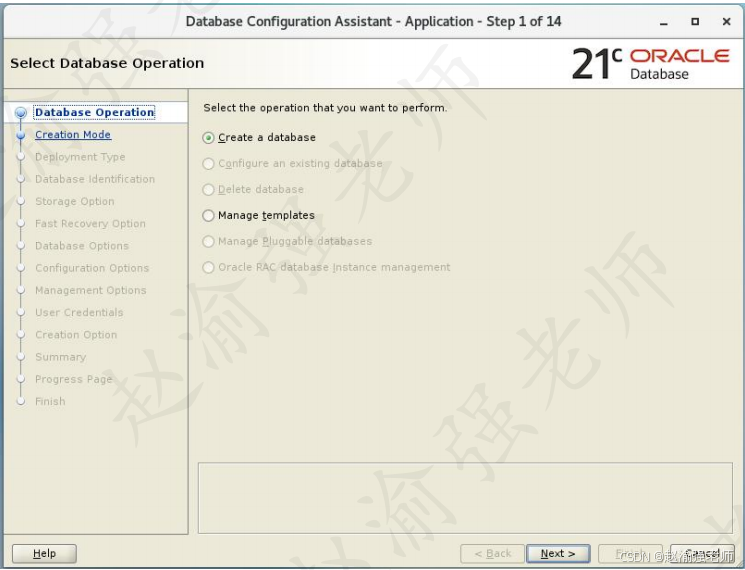Choose Configure an existing database option
745x570 pixels.
[x=208, y=164]
